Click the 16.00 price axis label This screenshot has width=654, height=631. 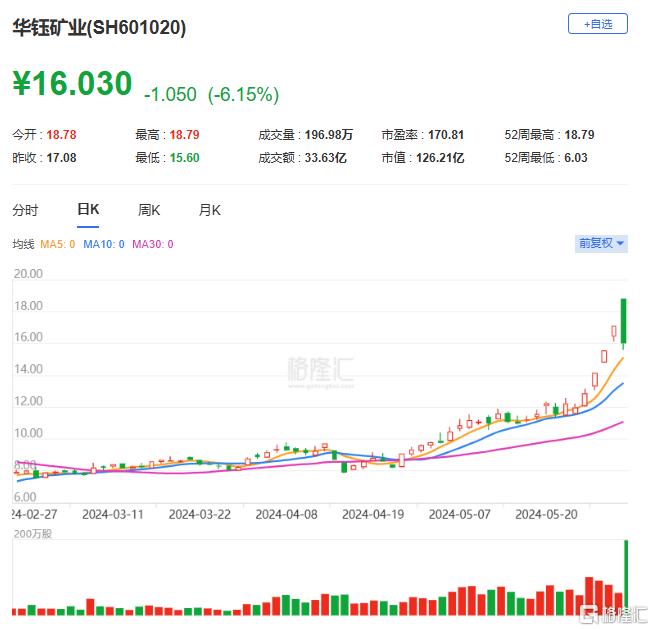click(x=28, y=337)
